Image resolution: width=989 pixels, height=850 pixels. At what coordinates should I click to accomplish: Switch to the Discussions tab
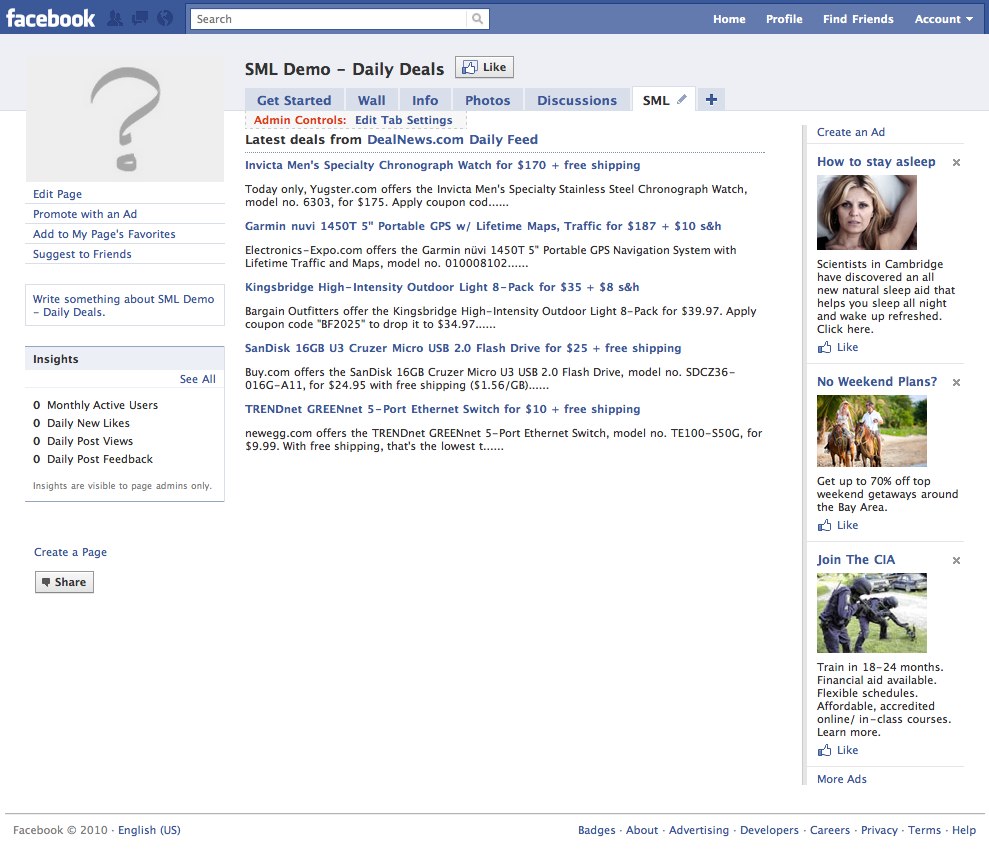click(577, 100)
